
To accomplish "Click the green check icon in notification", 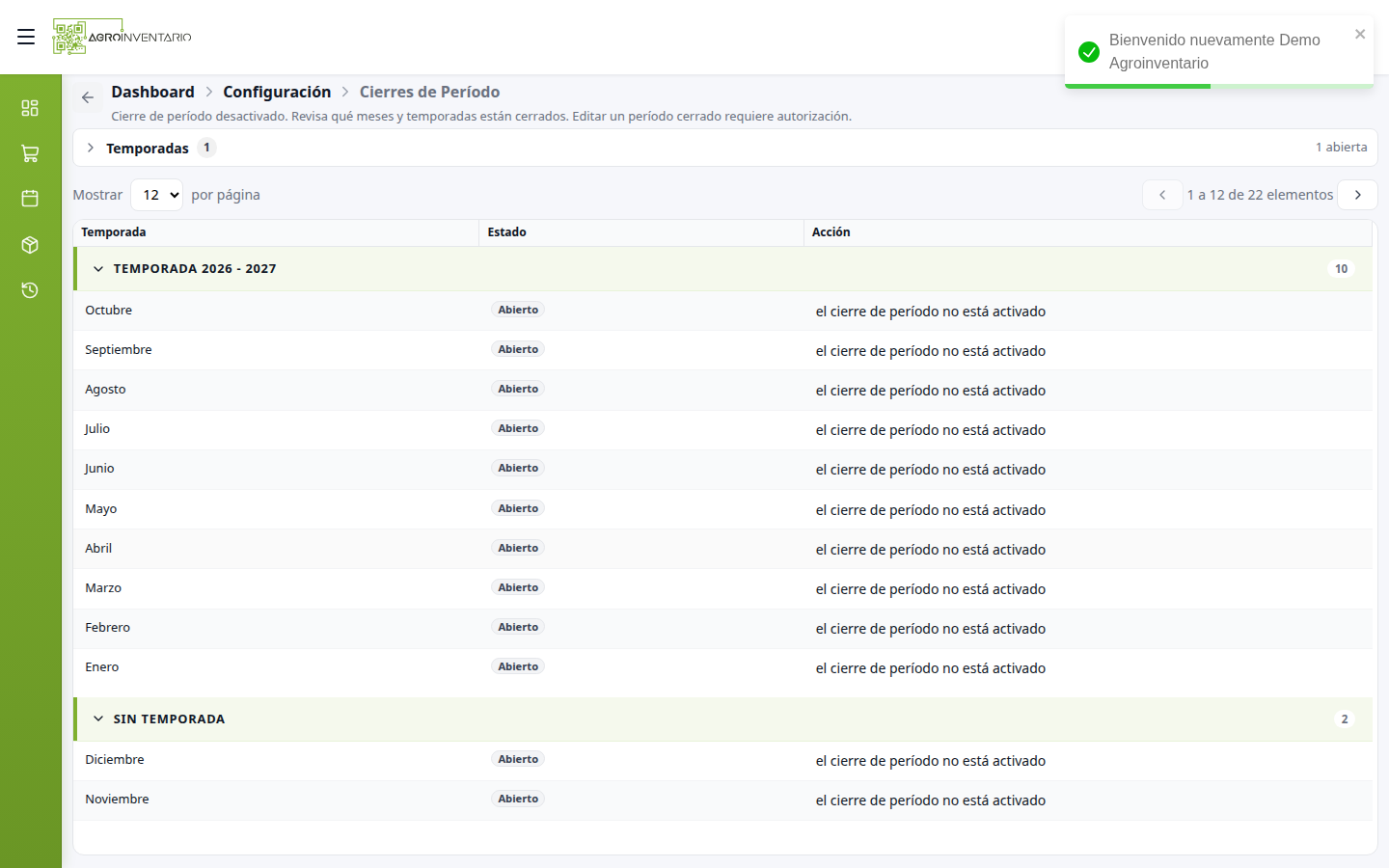I will pos(1089,52).
